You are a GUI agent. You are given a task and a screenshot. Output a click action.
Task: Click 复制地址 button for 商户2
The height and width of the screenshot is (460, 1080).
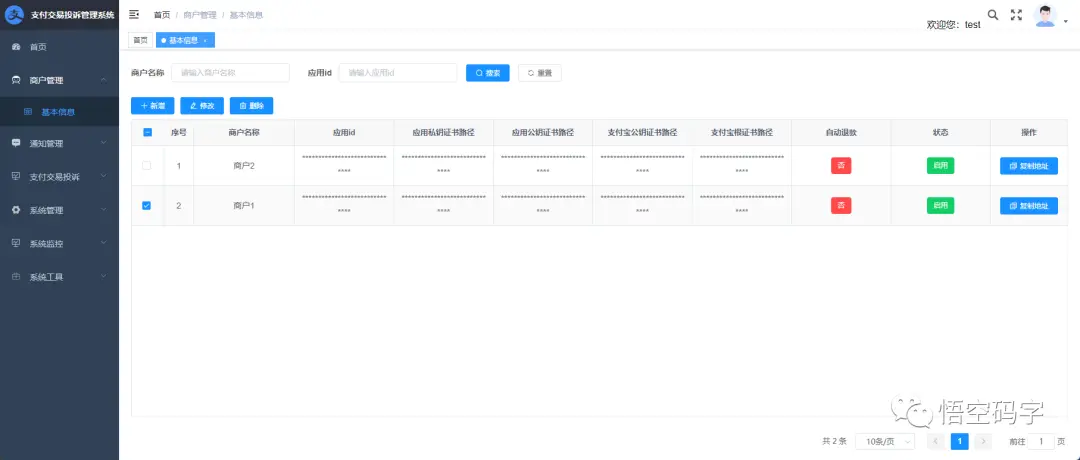coord(1029,166)
